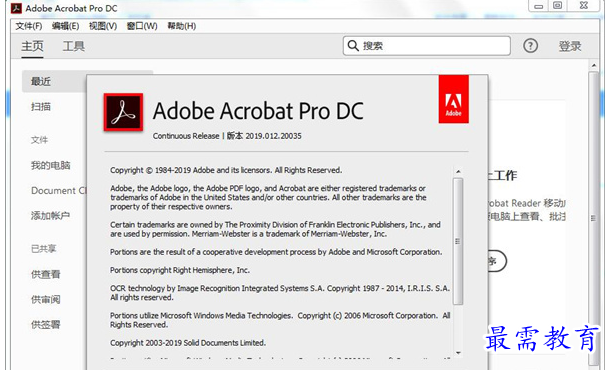Click the Copyright 2003-2019 Solid Documents line
607x370 pixels.
(188, 343)
